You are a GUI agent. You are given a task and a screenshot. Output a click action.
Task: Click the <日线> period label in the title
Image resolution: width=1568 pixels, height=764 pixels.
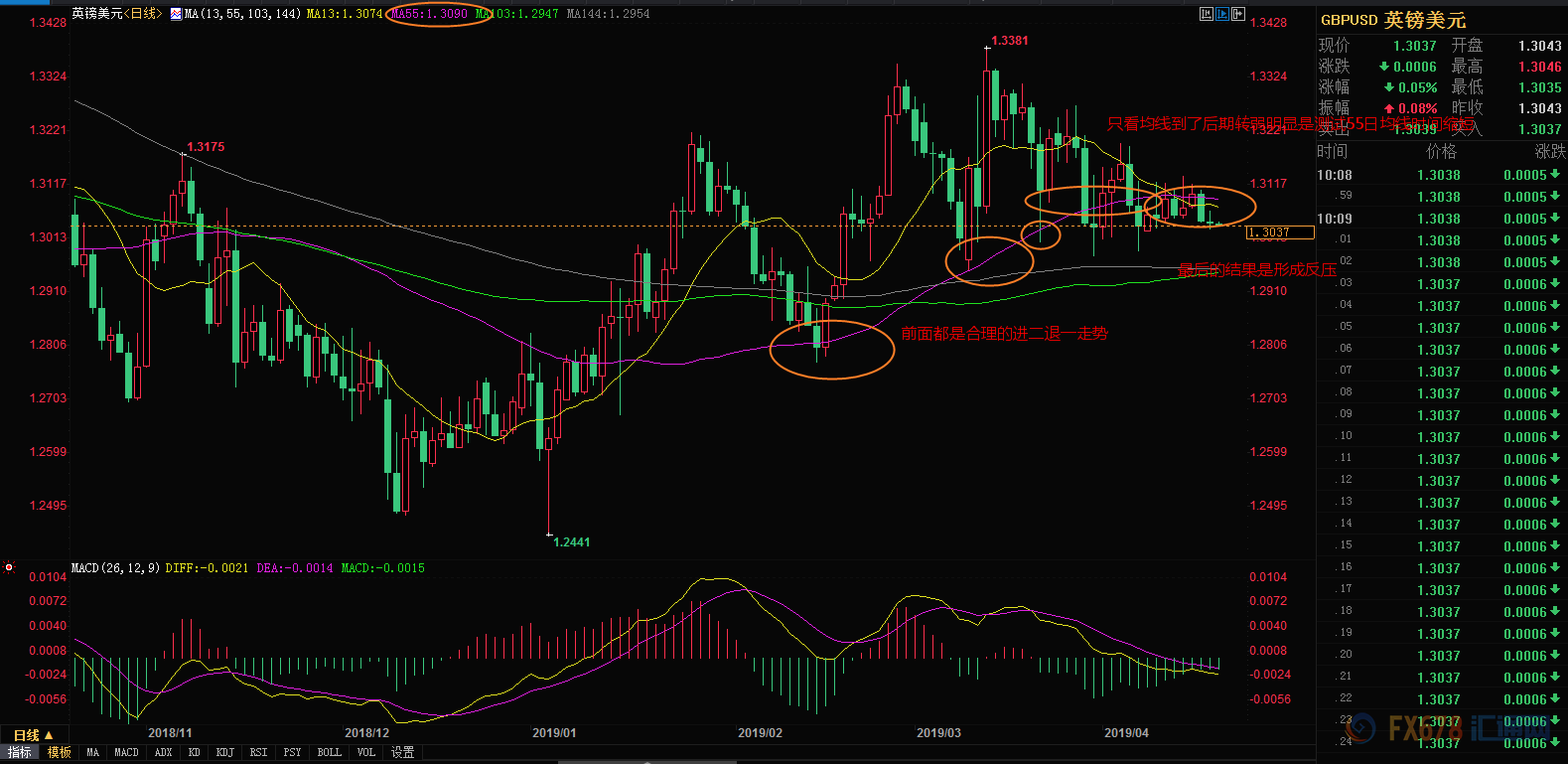click(x=142, y=14)
